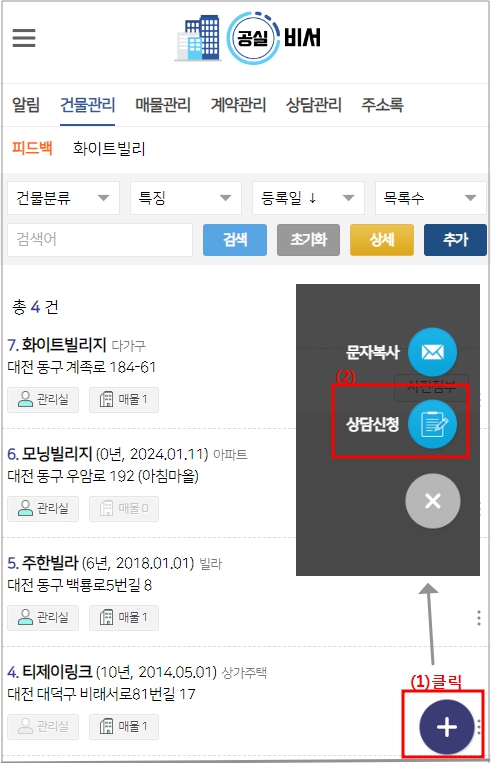The height and width of the screenshot is (763, 491).
Task: Select the 피드백 sub-tab
Action: (x=32, y=147)
